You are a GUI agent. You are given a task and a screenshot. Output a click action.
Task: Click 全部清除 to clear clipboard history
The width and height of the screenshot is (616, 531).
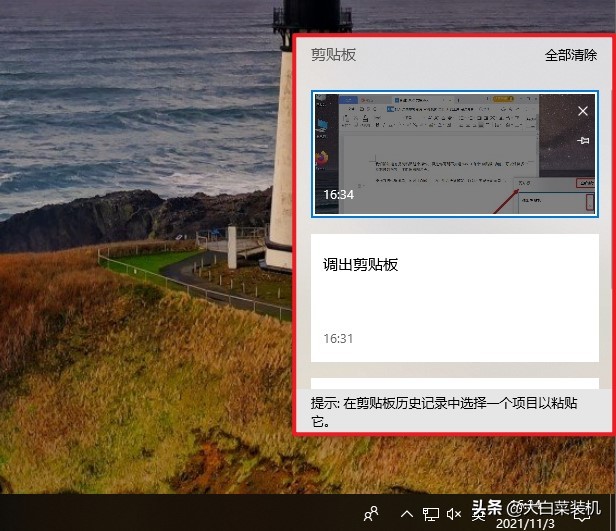pos(570,55)
